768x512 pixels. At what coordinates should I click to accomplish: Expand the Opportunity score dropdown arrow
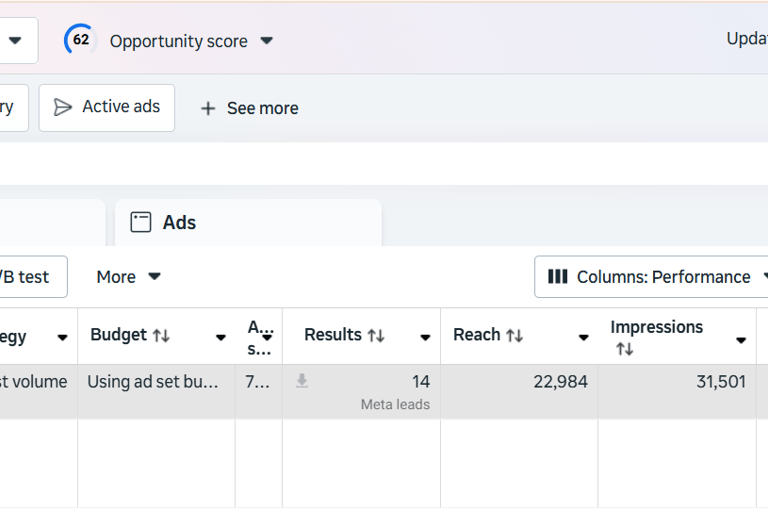(x=267, y=41)
